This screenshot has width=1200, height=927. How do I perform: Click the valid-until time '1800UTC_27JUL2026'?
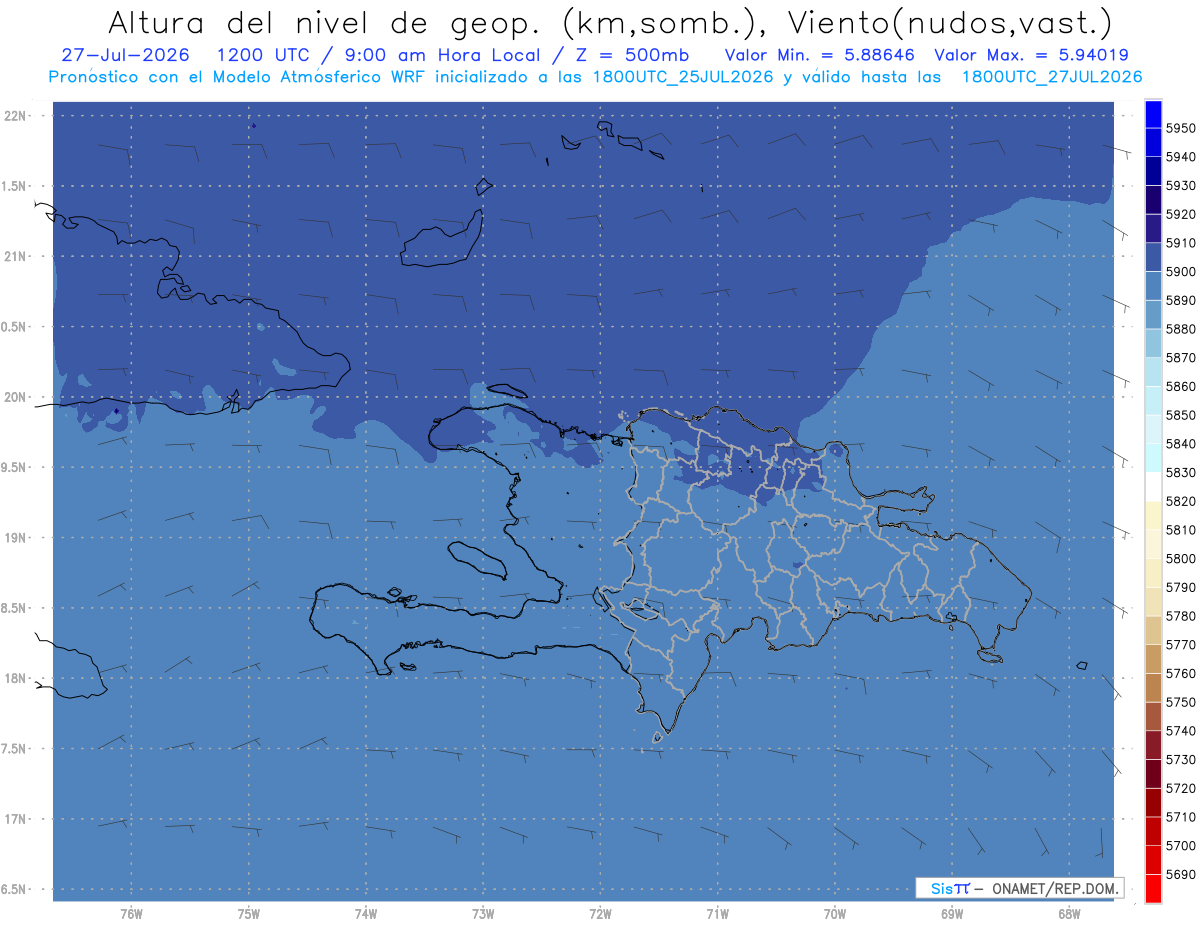[1052, 77]
